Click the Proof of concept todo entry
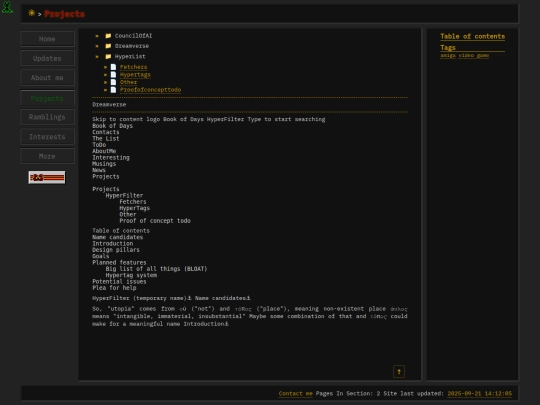The height and width of the screenshot is (405, 540). pyautogui.click(x=155, y=221)
